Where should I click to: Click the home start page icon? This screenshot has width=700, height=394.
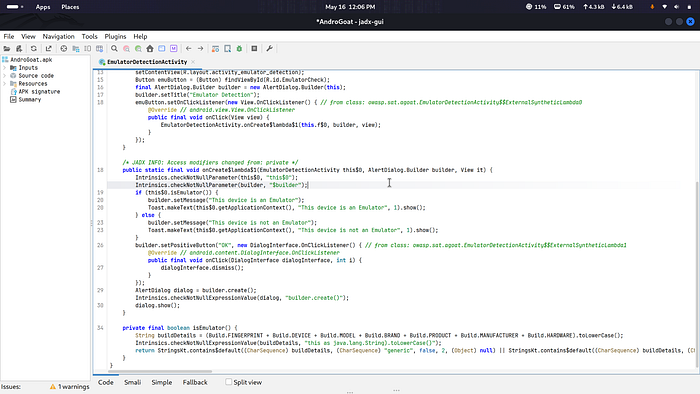point(150,49)
